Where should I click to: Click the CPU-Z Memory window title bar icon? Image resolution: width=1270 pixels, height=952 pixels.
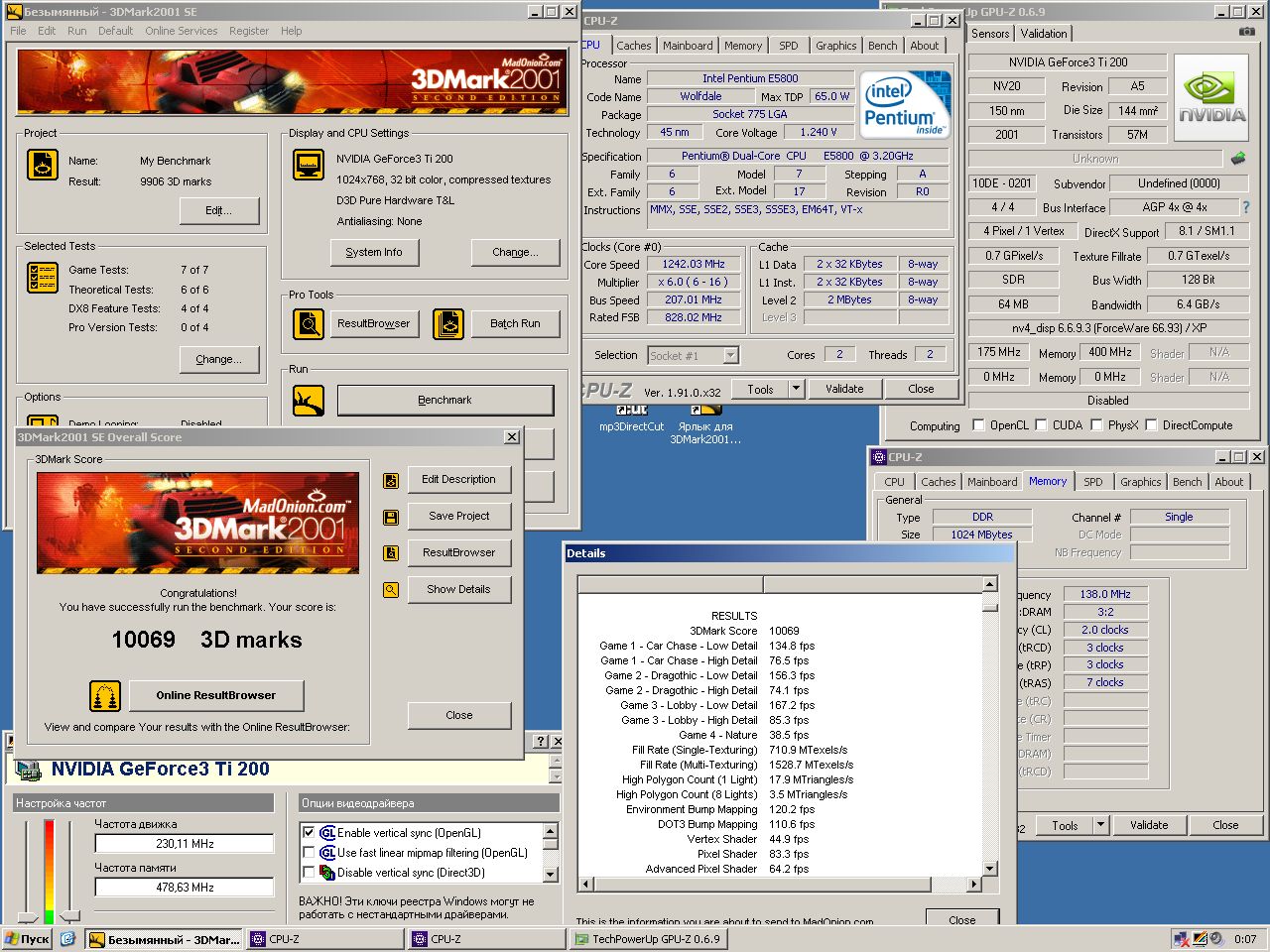tap(878, 457)
